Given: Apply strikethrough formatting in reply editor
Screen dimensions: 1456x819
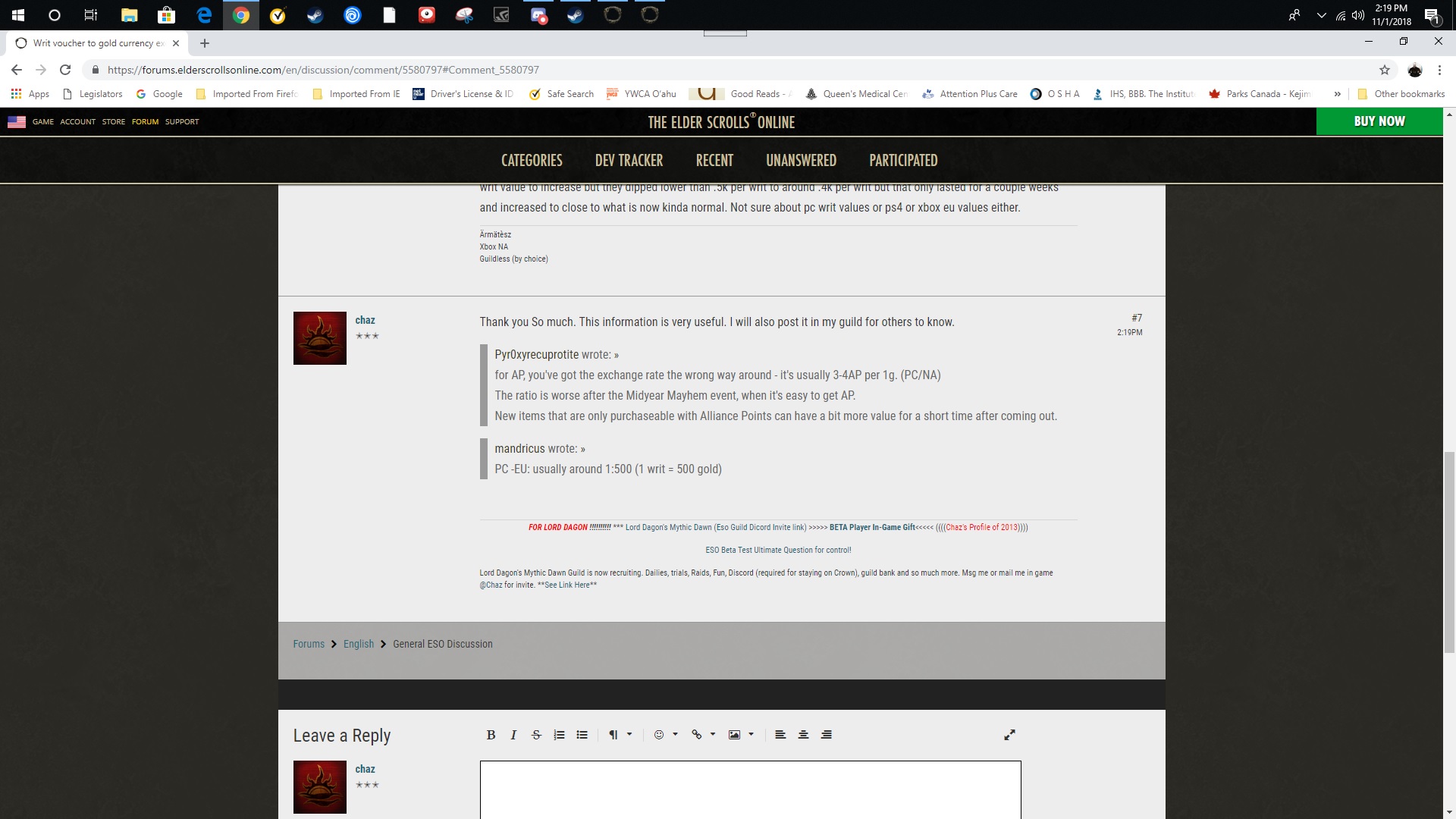Looking at the screenshot, I should pyautogui.click(x=536, y=735).
